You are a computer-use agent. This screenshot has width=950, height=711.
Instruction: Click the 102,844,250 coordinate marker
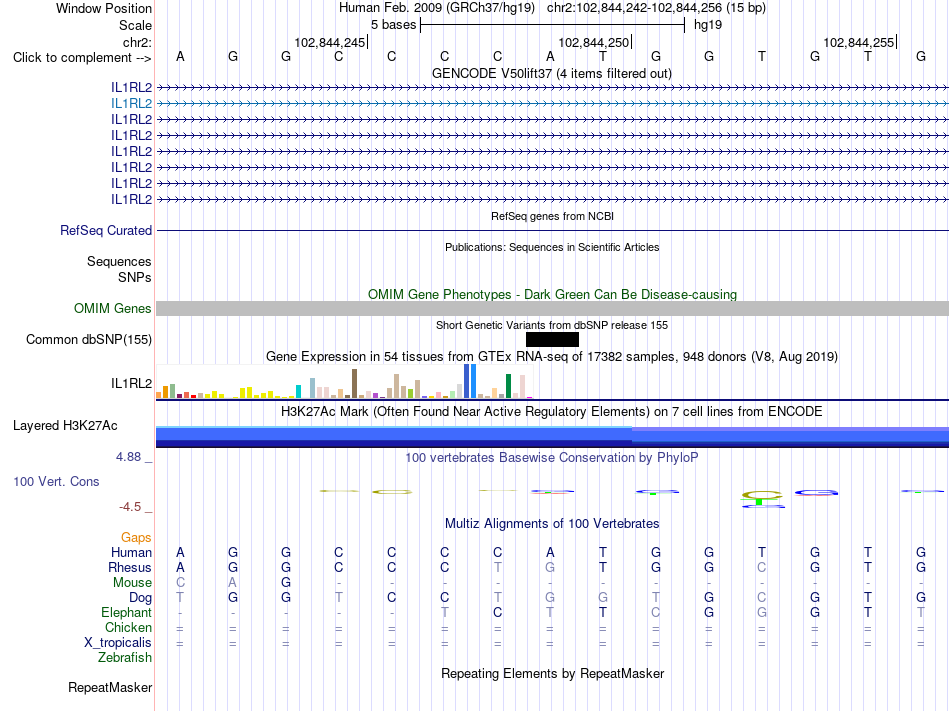[x=595, y=42]
